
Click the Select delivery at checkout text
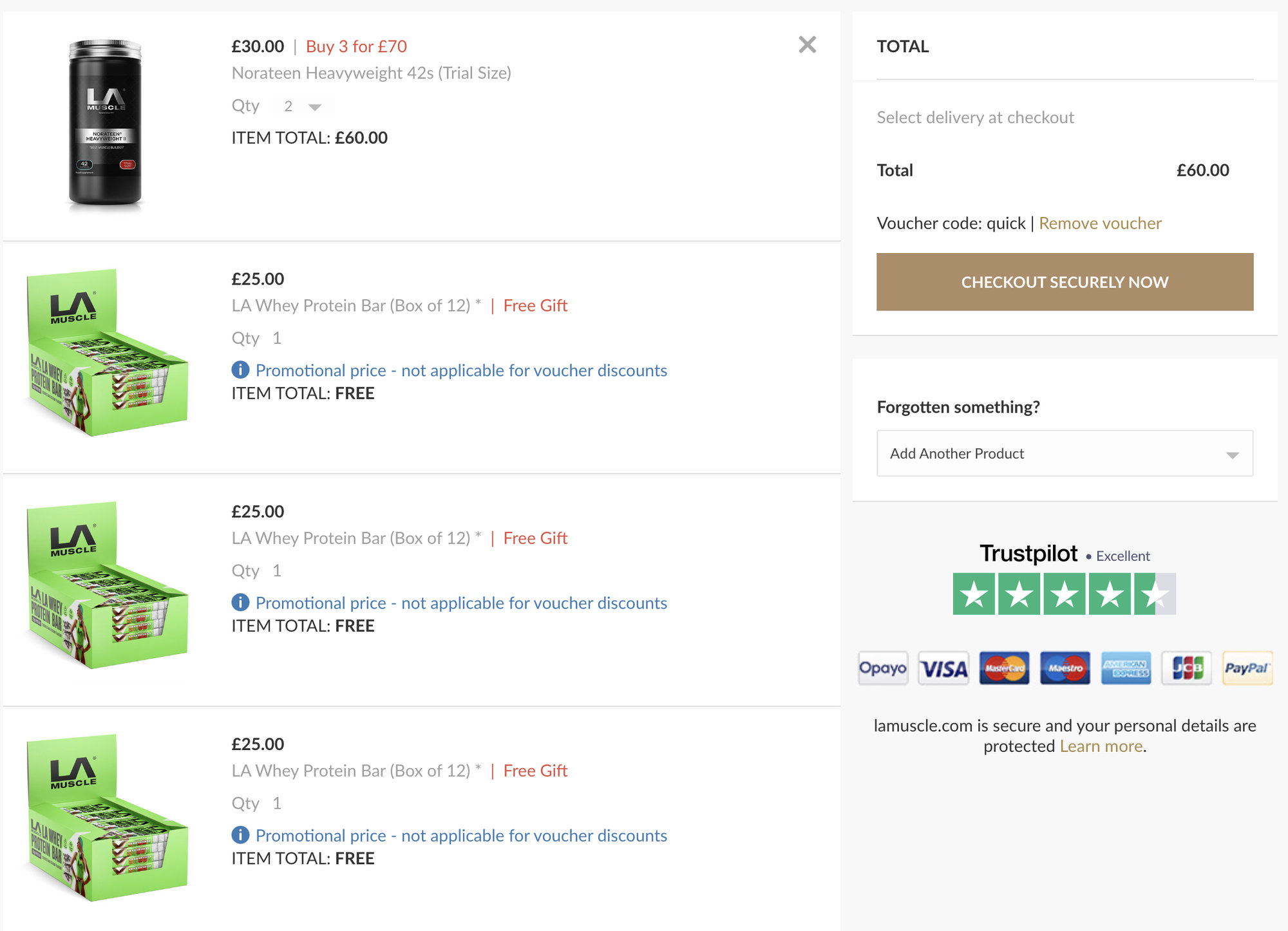coord(976,118)
